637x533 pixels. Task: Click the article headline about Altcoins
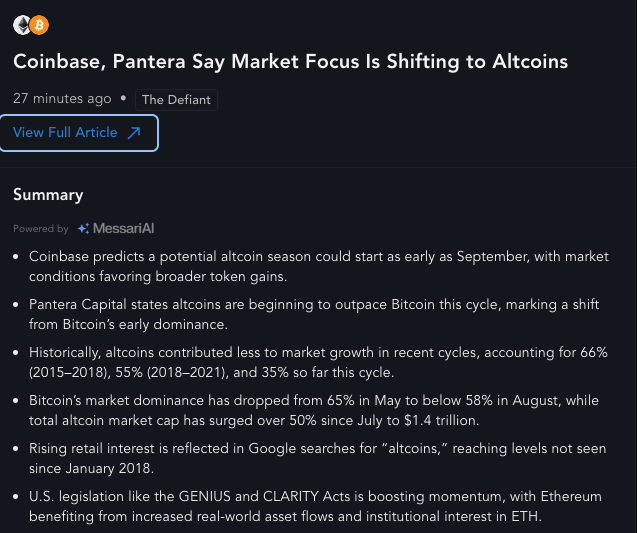[x=290, y=62]
